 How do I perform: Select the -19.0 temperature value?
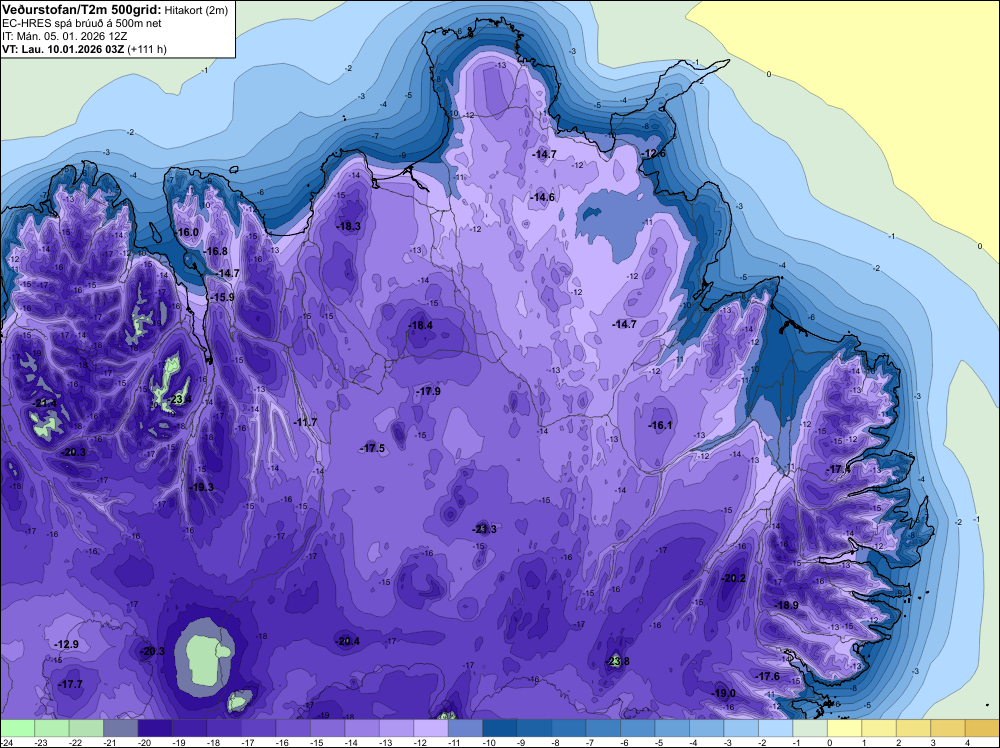pyautogui.click(x=724, y=693)
